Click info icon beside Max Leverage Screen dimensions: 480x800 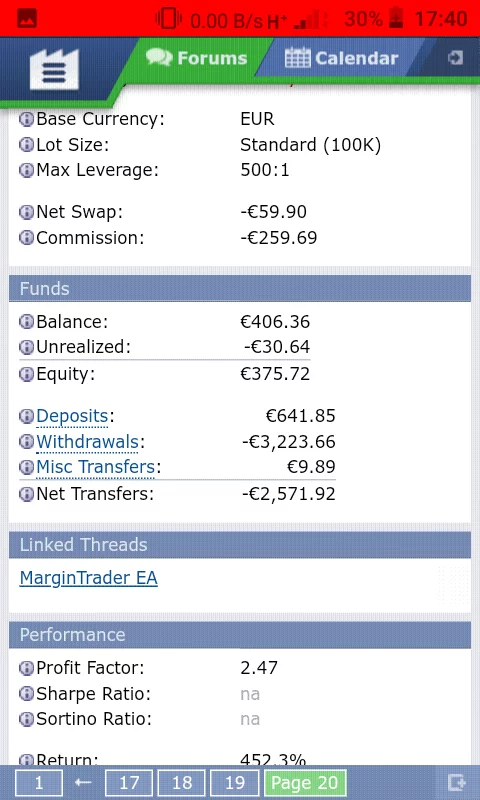[x=26, y=170]
